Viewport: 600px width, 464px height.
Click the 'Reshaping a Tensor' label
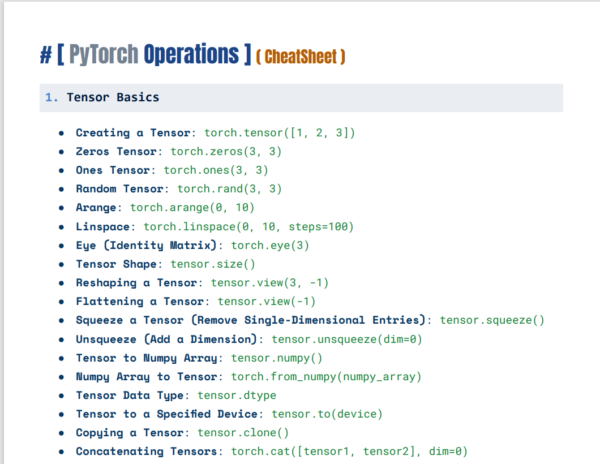pyautogui.click(x=136, y=283)
